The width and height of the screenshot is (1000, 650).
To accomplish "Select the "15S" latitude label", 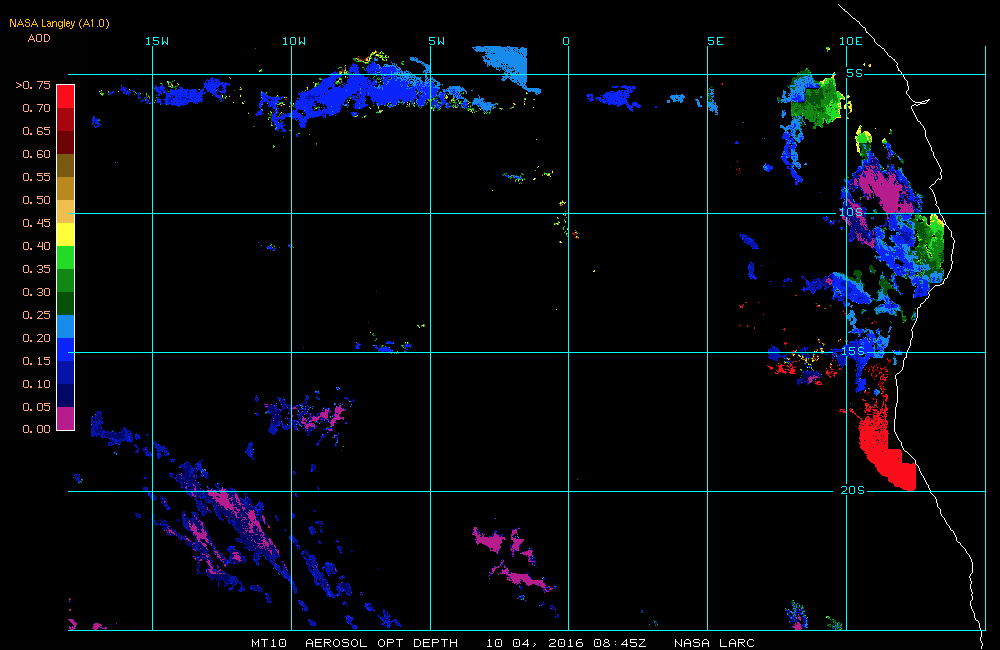I will point(853,351).
